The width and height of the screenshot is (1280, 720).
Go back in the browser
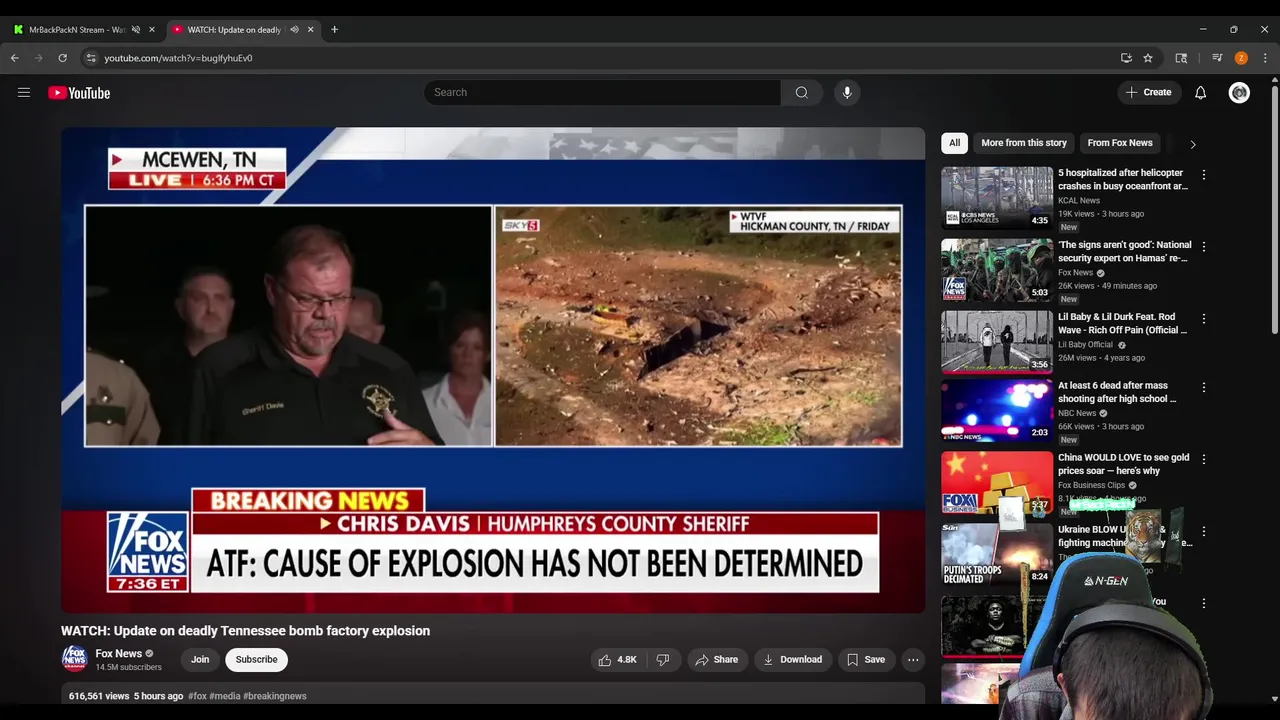tap(15, 58)
